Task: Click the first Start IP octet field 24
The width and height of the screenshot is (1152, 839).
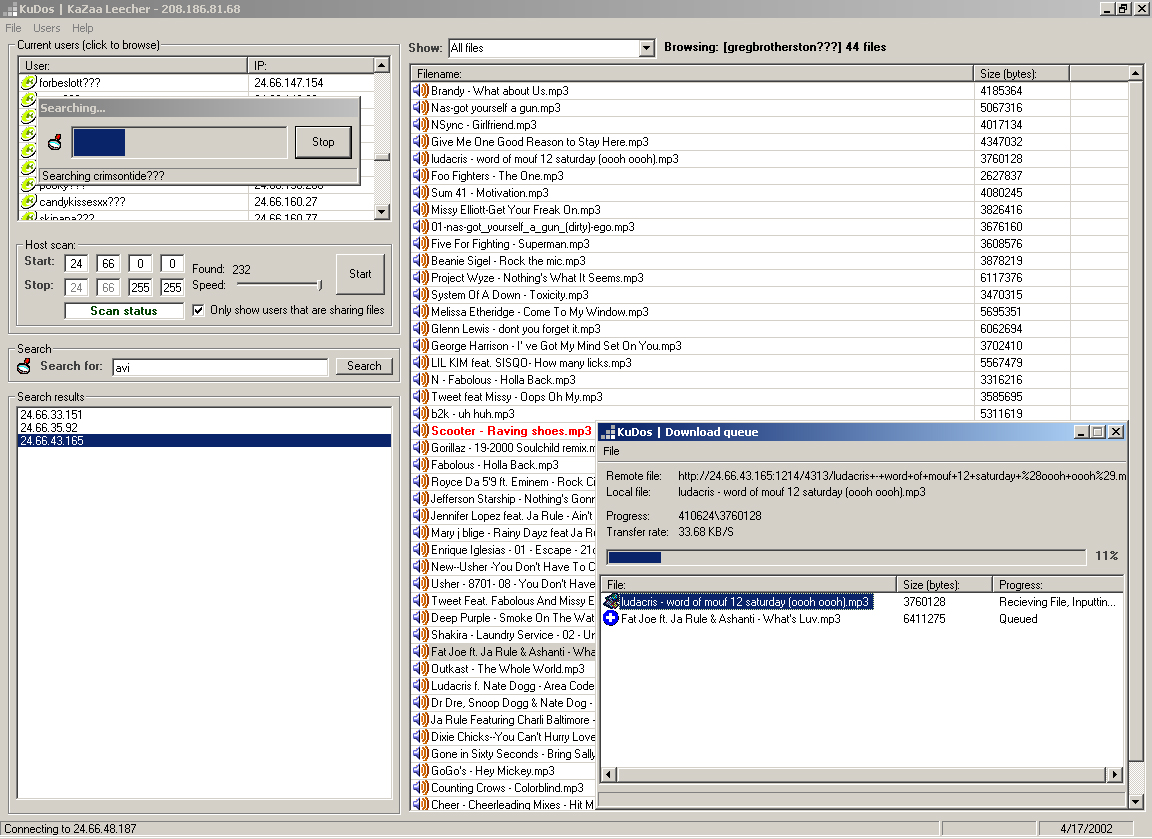Action: tap(76, 263)
